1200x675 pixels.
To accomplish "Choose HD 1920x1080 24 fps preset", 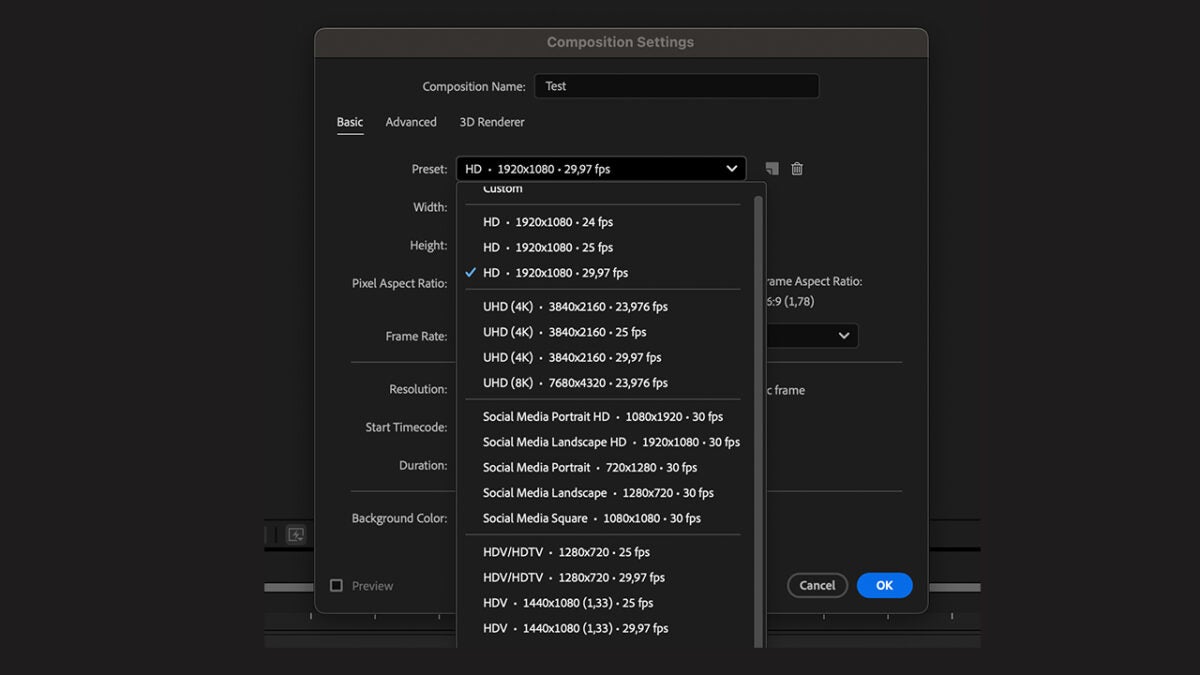I will [x=548, y=222].
